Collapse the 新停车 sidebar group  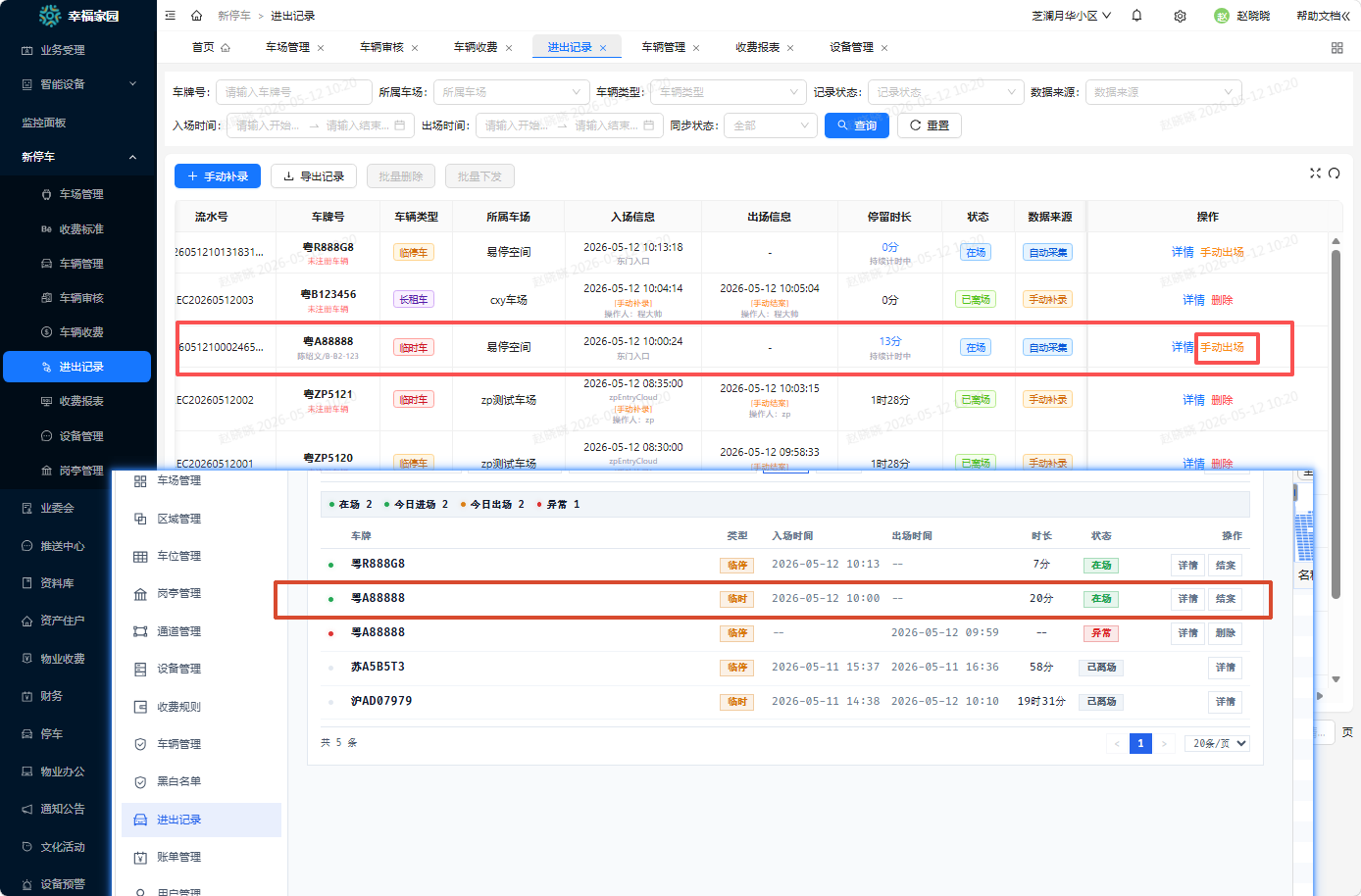pos(78,157)
